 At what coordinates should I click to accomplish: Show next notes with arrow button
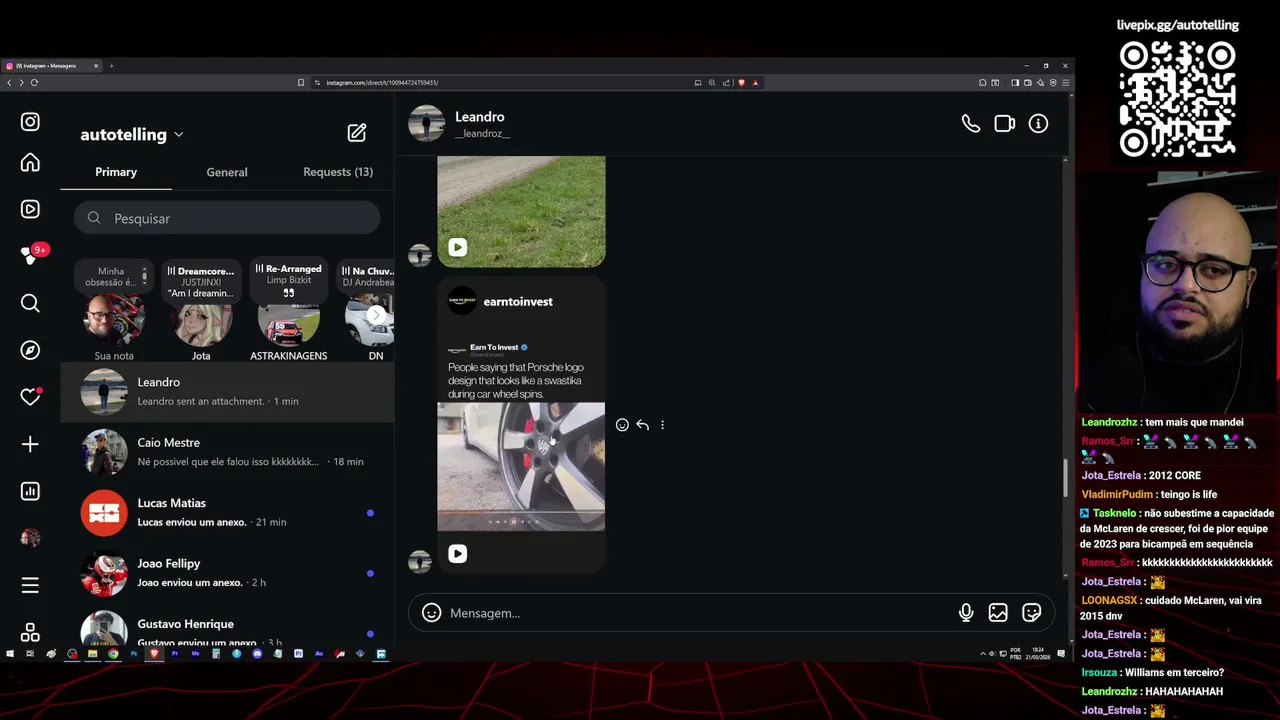tap(376, 316)
